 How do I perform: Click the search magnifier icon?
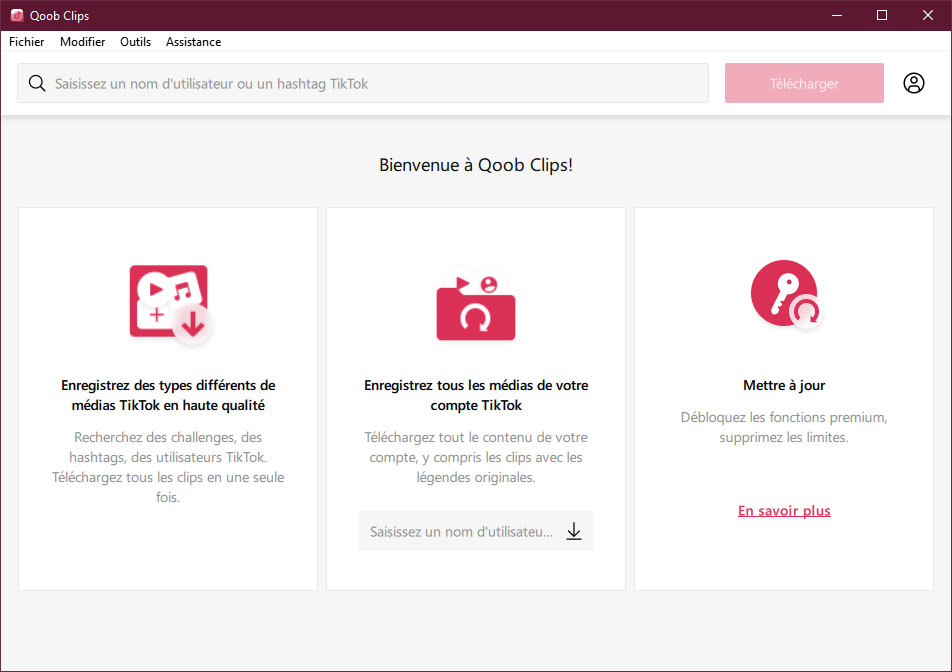pos(37,83)
